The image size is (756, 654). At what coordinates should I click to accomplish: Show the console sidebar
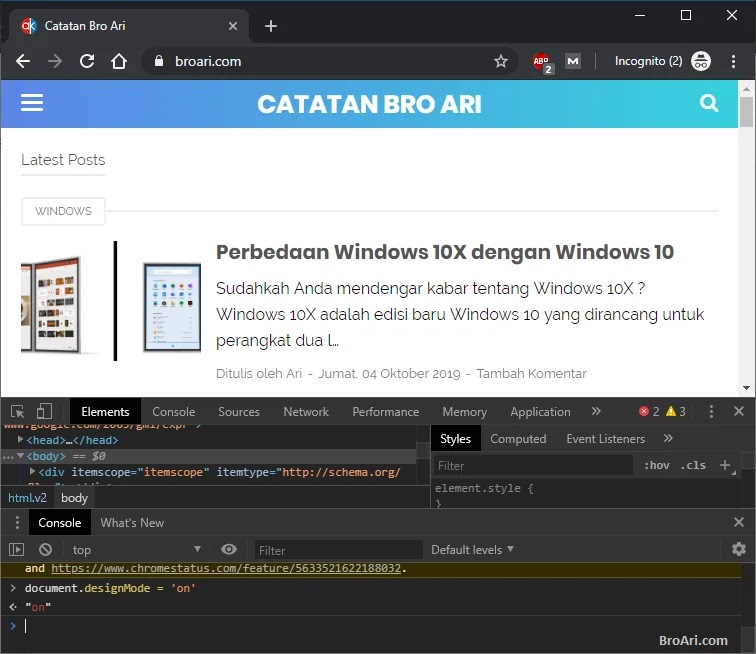[16, 549]
